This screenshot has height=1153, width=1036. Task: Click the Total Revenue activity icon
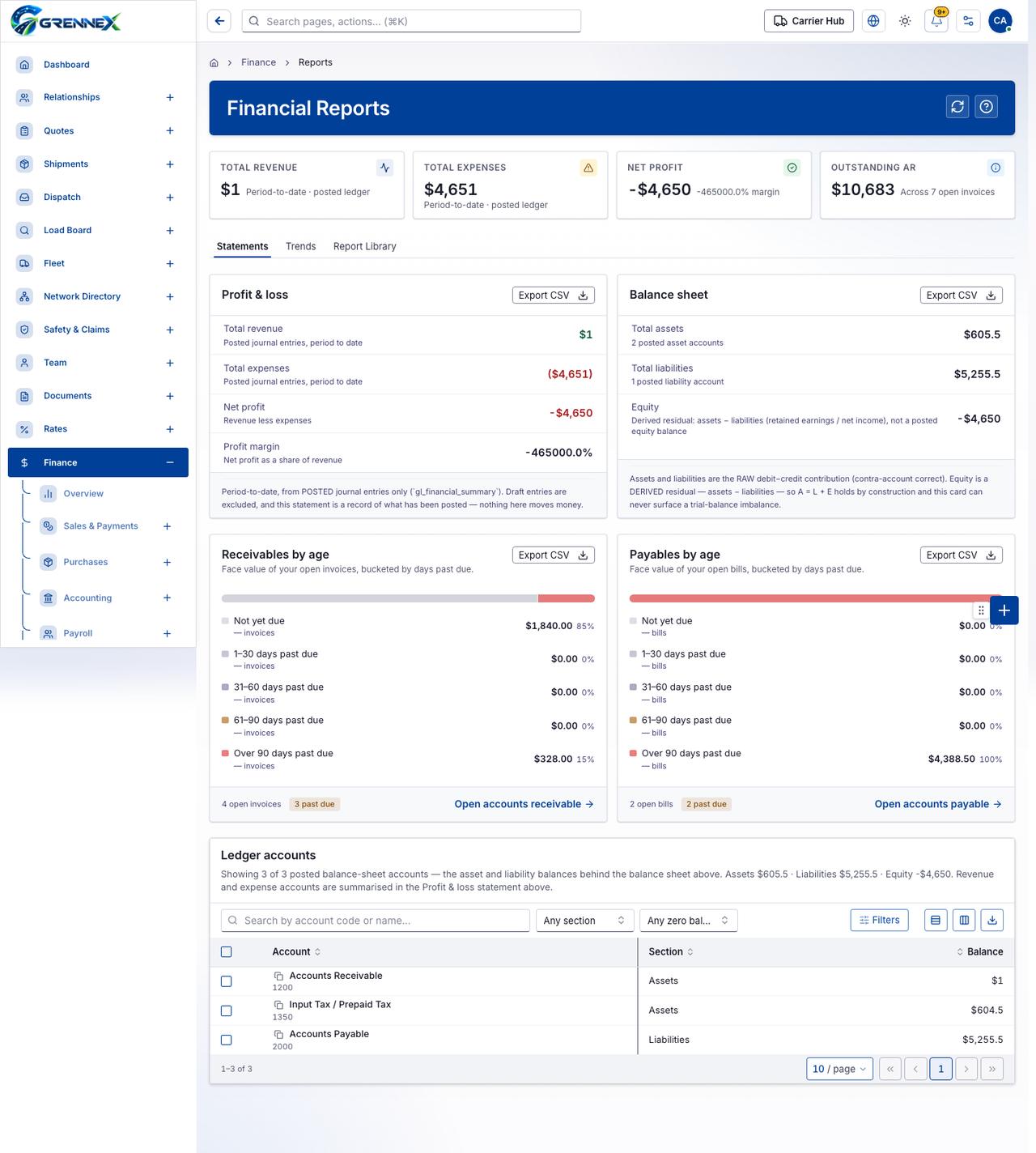click(x=384, y=168)
